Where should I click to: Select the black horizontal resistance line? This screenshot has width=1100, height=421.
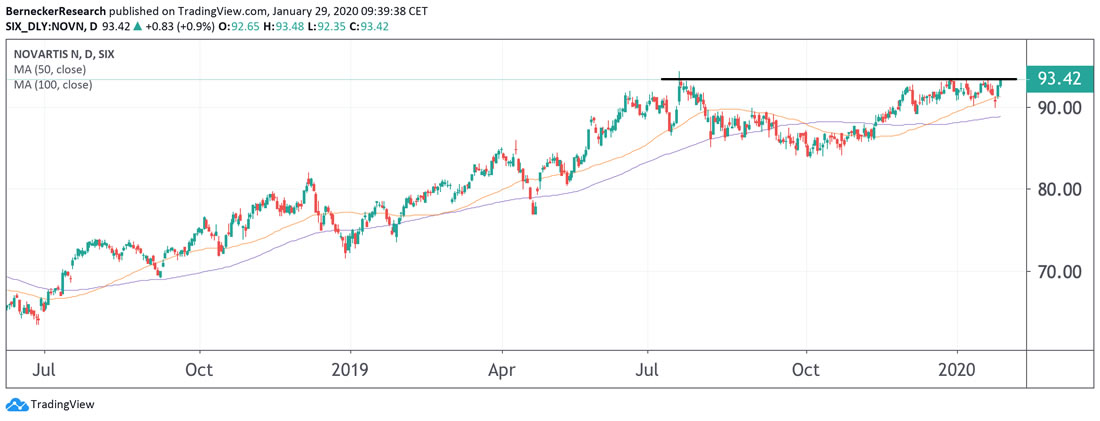[x=838, y=78]
